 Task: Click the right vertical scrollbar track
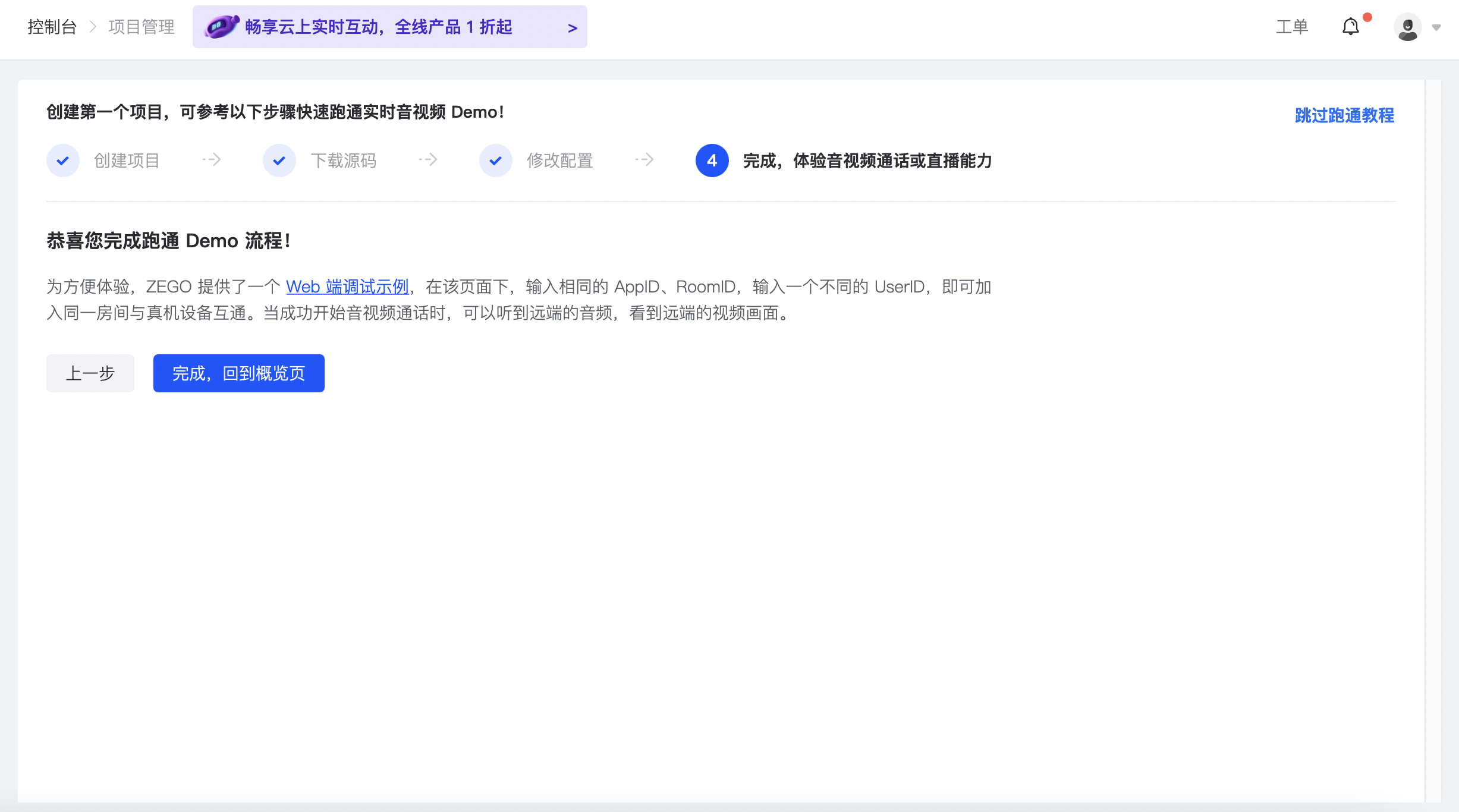point(1433,440)
